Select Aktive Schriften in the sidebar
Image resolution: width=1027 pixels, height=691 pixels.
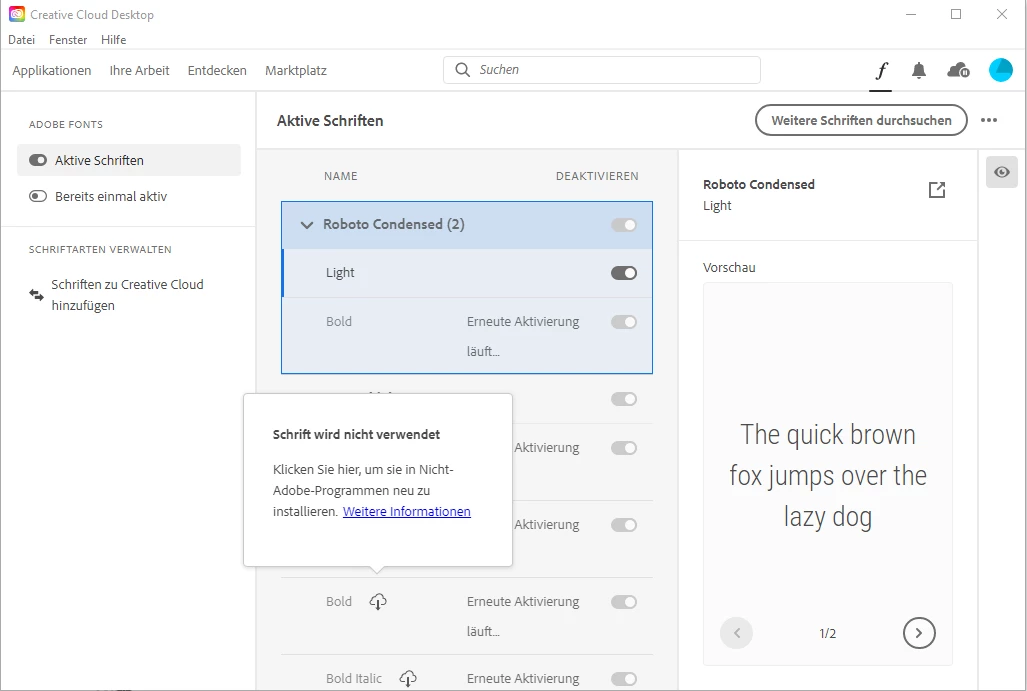(x=129, y=160)
